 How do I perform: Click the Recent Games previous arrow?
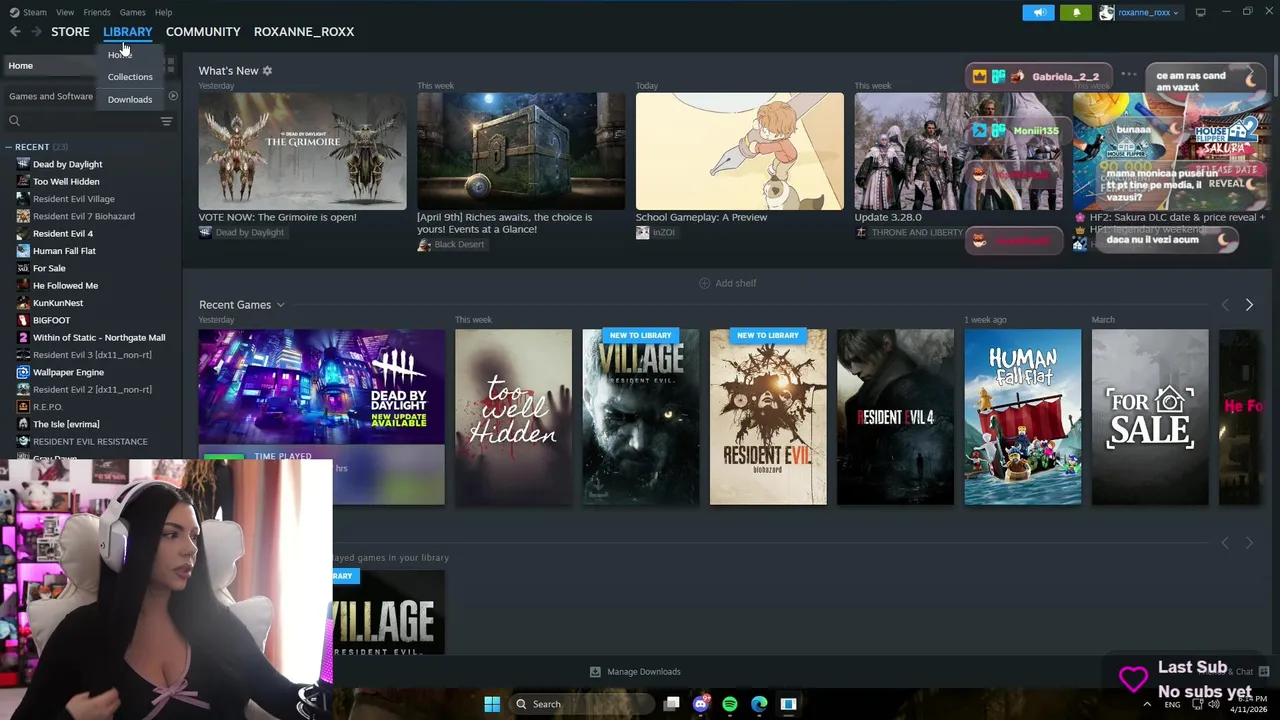tap(1225, 305)
